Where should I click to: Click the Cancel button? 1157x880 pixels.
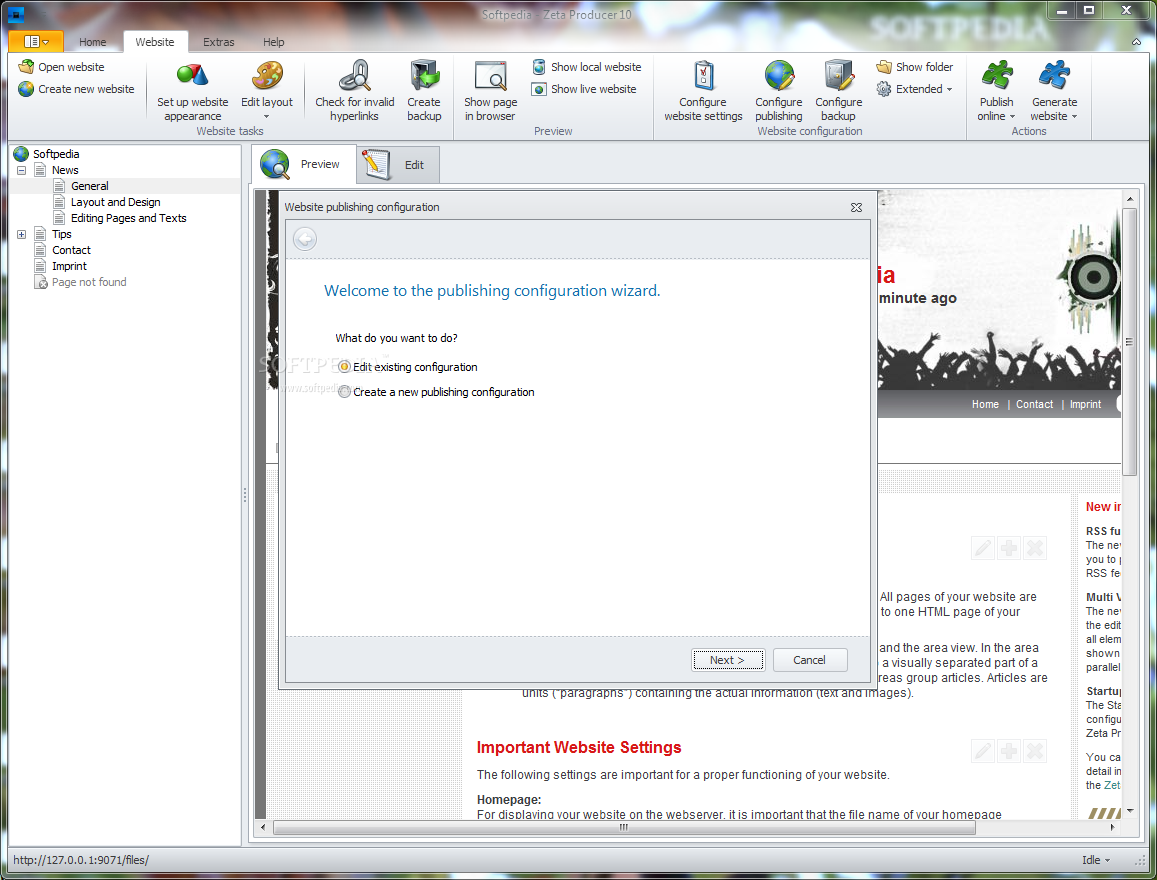point(809,660)
